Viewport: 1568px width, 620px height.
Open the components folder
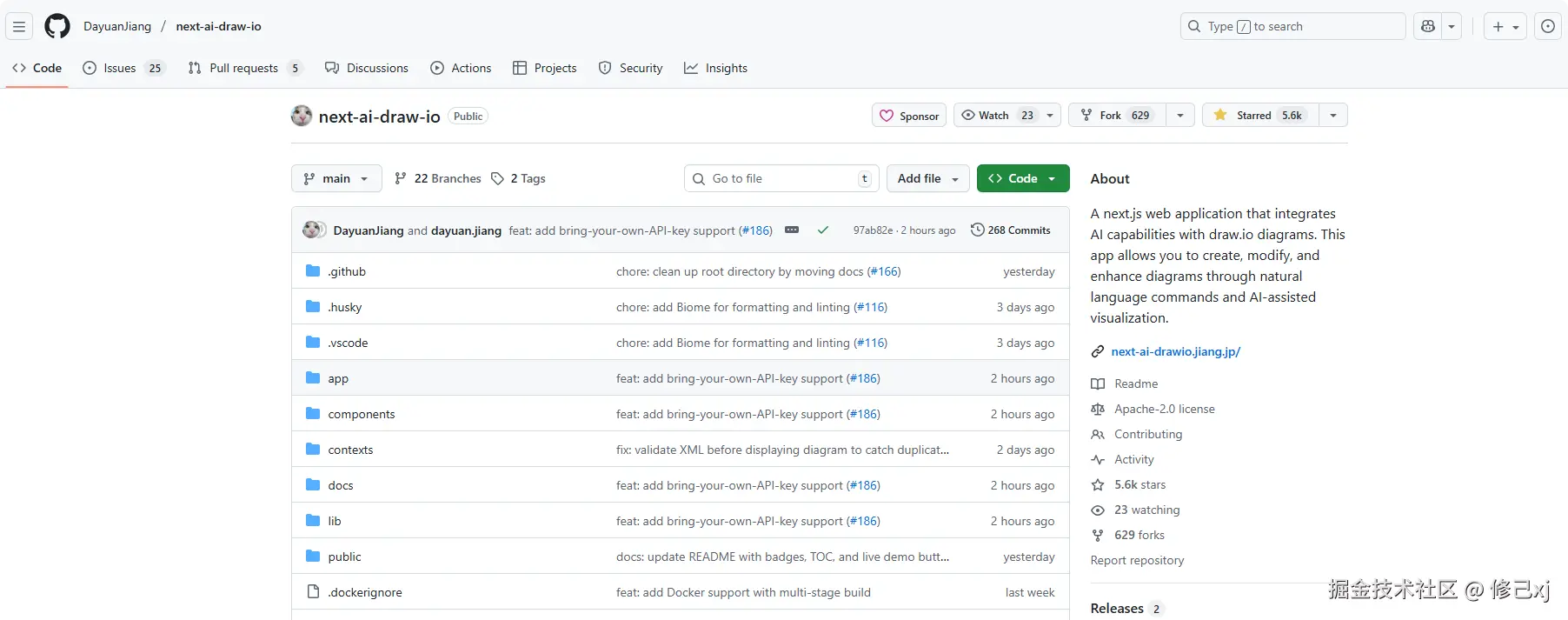362,414
